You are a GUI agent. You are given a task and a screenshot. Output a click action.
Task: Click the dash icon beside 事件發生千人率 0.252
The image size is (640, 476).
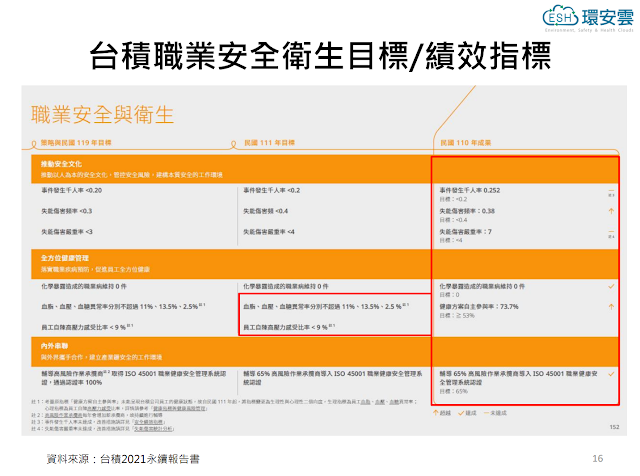tap(611, 191)
